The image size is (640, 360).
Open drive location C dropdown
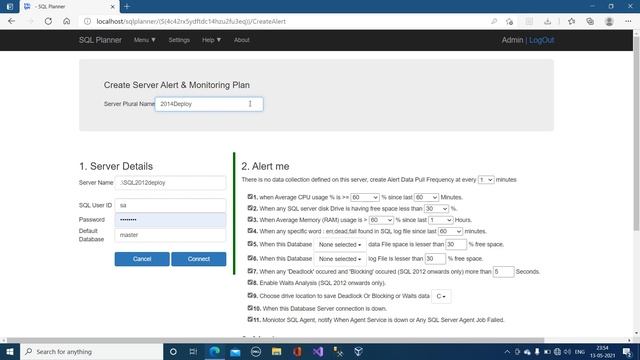[x=441, y=296]
